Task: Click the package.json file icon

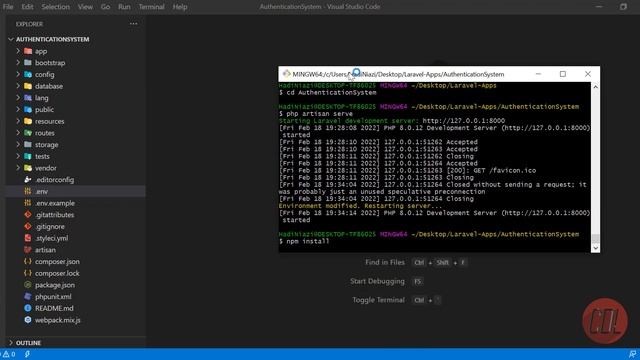Action: click(x=28, y=285)
